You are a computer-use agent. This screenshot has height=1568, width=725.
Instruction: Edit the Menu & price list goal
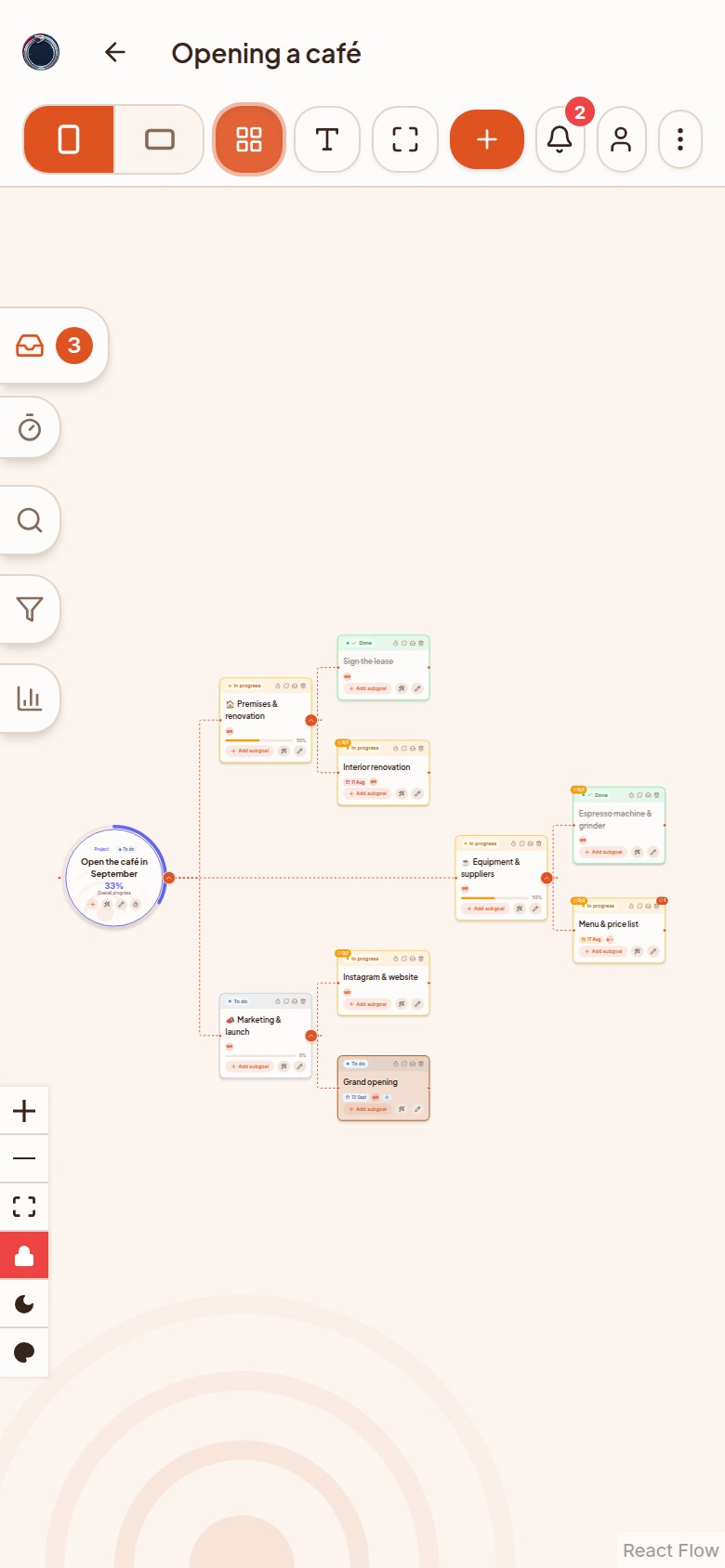pyautogui.click(x=653, y=951)
